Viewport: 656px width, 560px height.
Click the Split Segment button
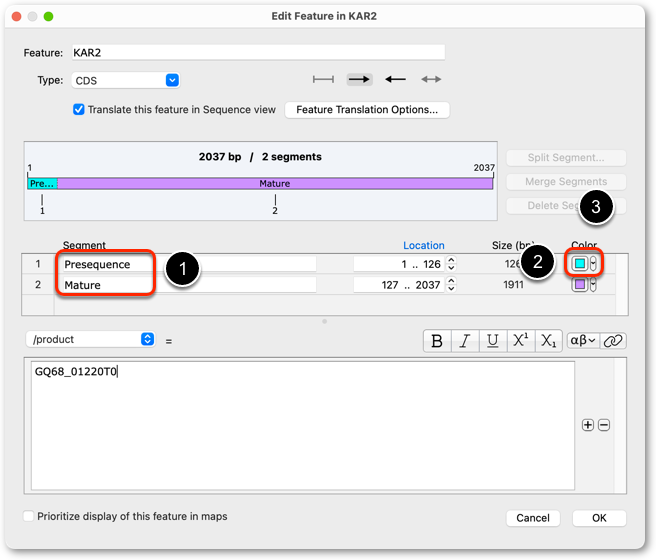pyautogui.click(x=566, y=158)
